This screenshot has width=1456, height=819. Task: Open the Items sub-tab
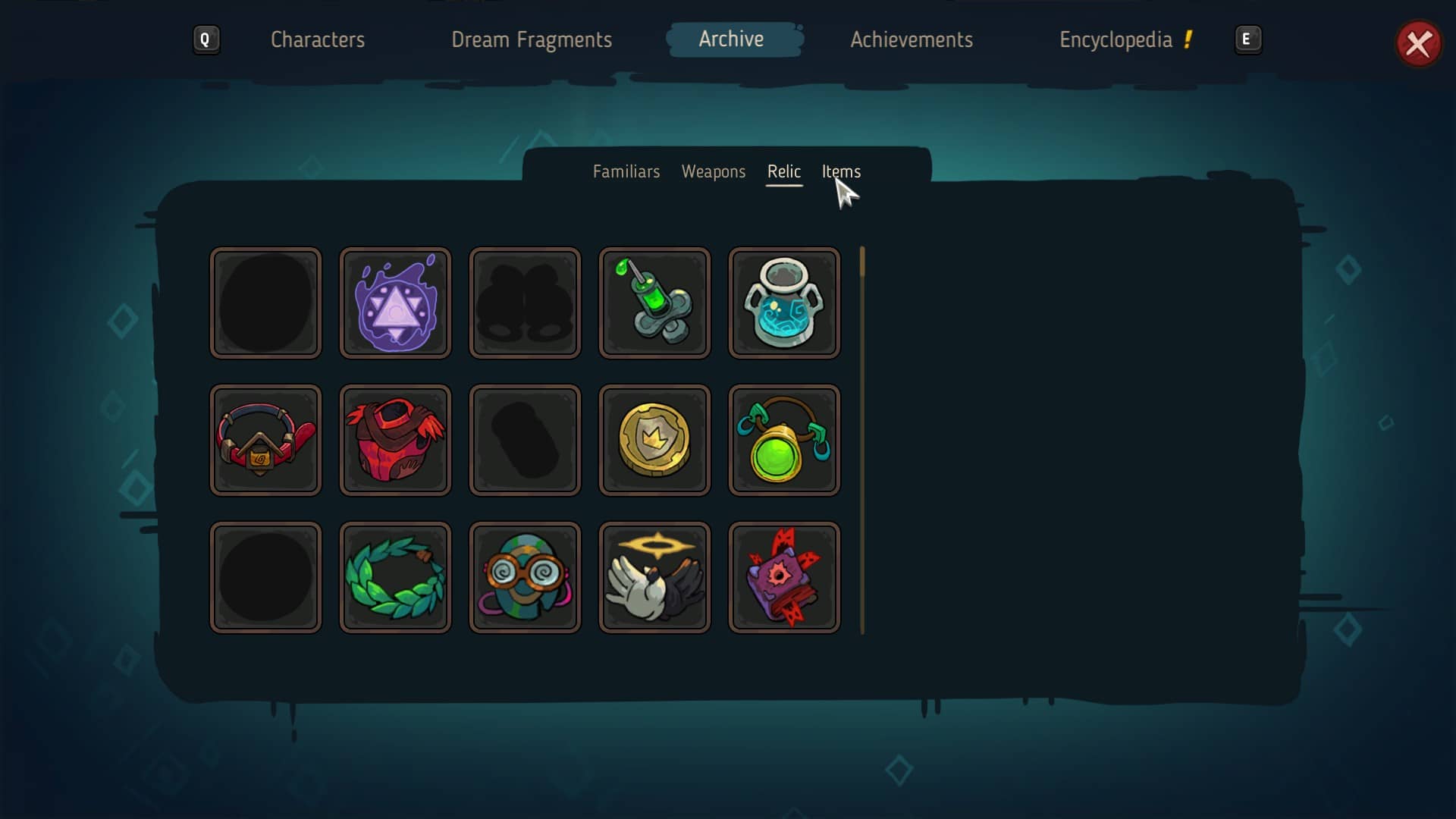tap(841, 171)
